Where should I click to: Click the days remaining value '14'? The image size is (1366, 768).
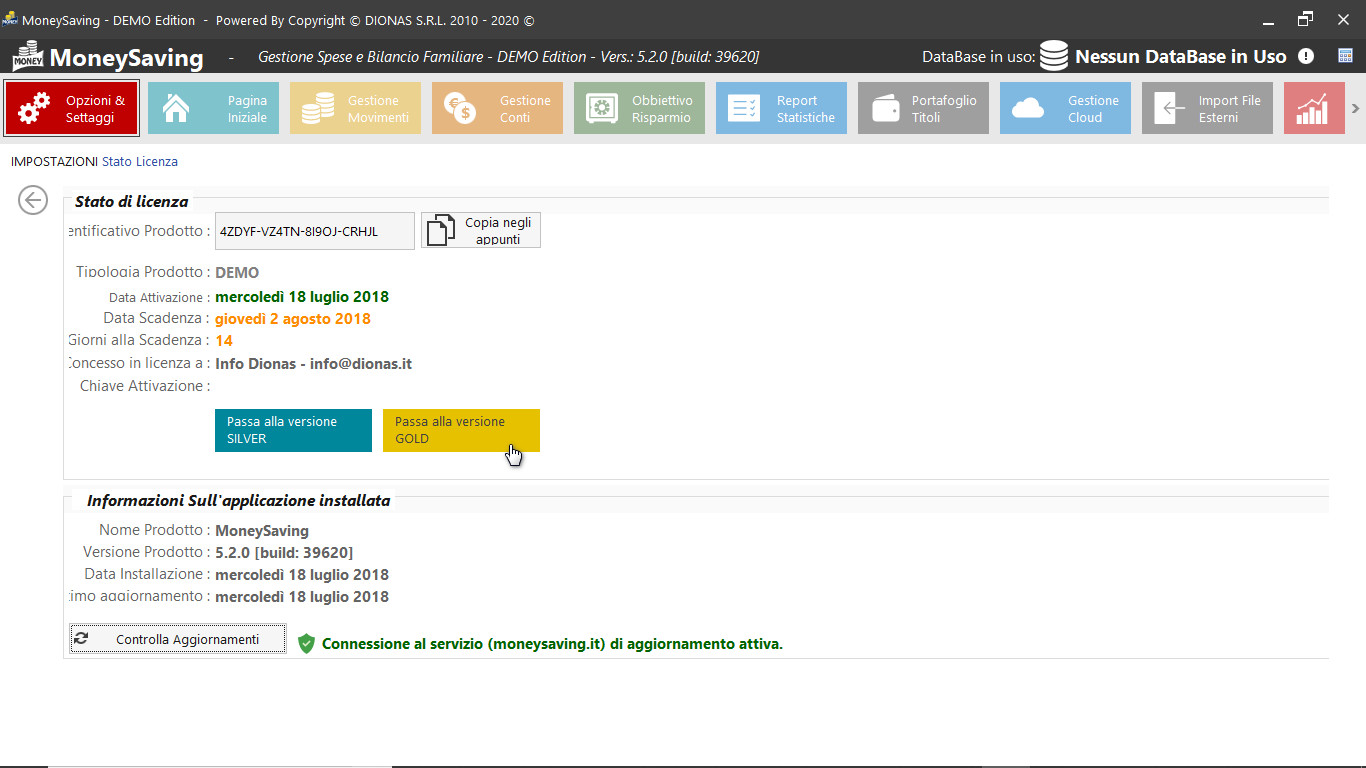coord(224,341)
